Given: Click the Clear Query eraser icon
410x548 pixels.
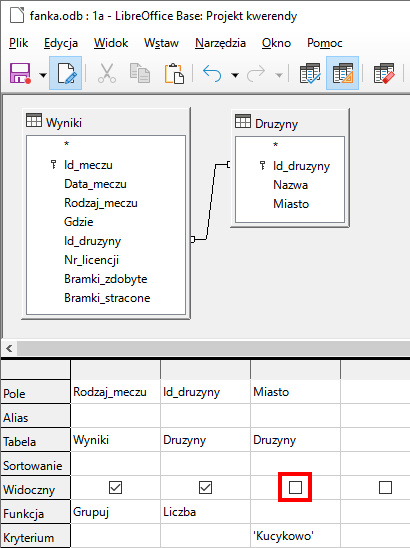Looking at the screenshot, I should tap(384, 73).
